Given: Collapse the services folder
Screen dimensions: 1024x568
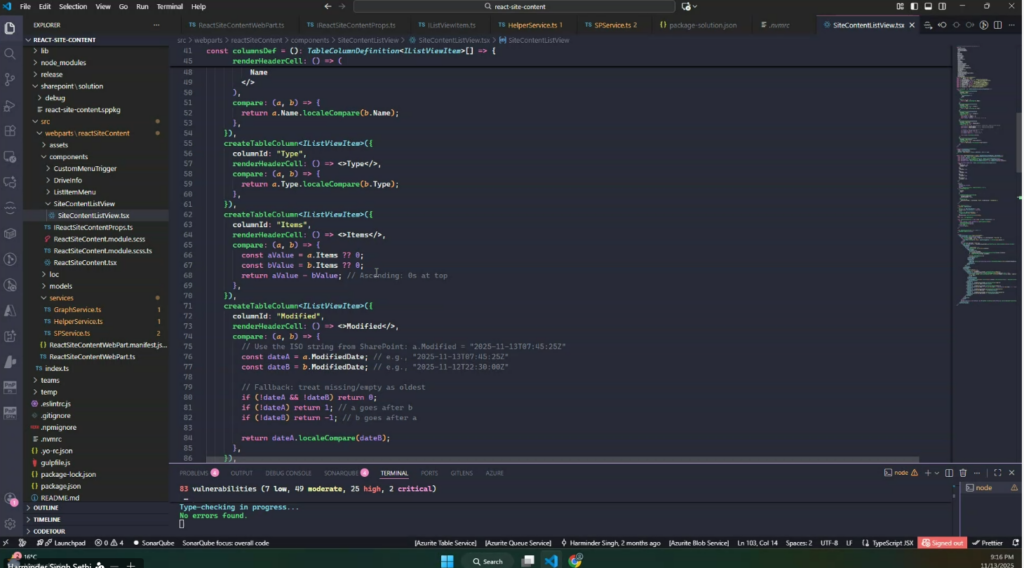Looking at the screenshot, I should click(x=61, y=298).
